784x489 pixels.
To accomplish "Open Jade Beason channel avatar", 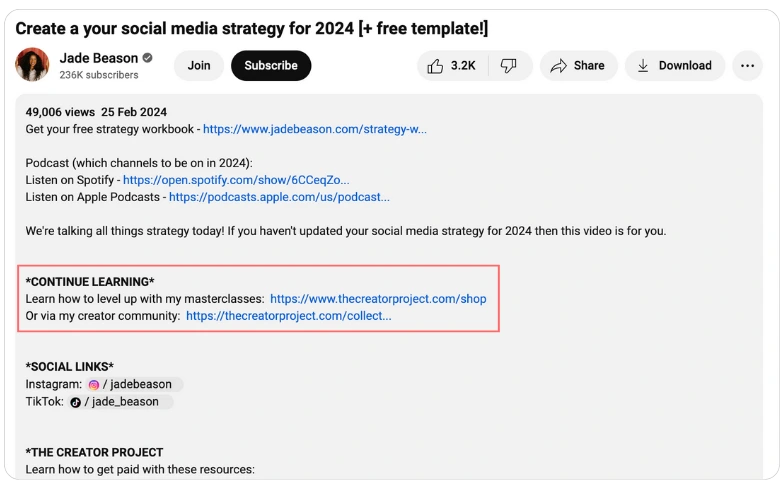I will point(32,65).
